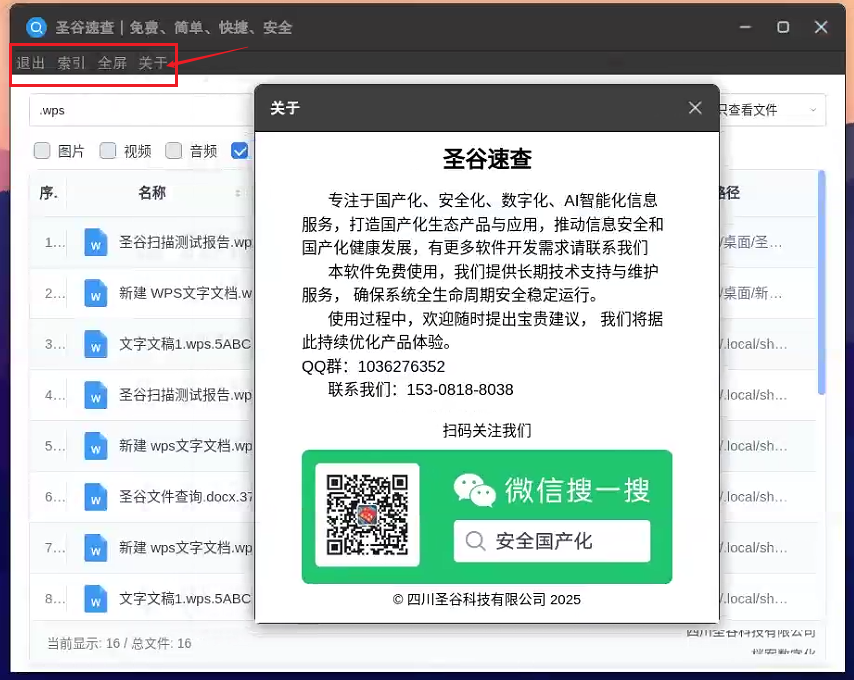The height and width of the screenshot is (680, 854).
Task: Click the WPS icon of 圣谷文件查询.docx
Action: (95, 496)
